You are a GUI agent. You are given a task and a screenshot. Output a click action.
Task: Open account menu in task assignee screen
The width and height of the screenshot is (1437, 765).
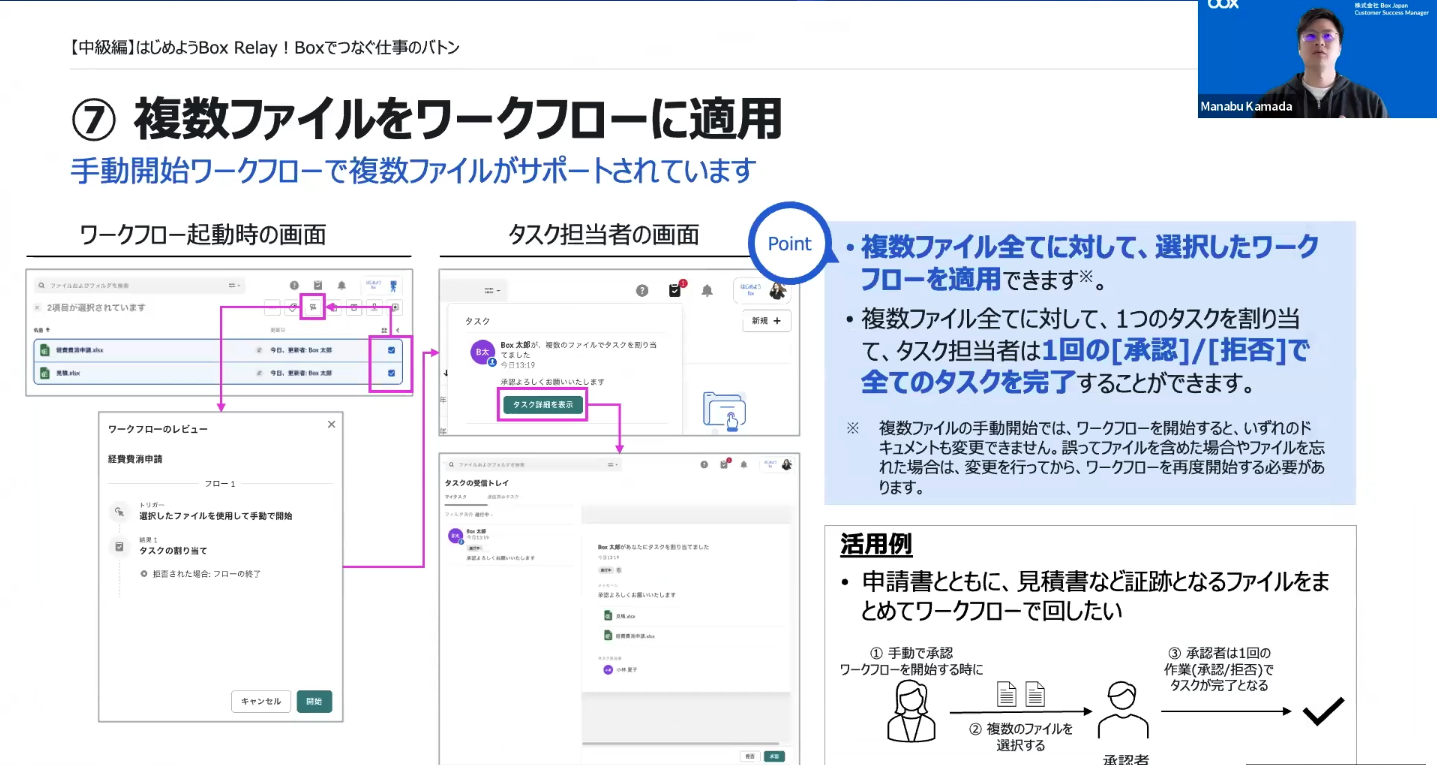coord(764,290)
